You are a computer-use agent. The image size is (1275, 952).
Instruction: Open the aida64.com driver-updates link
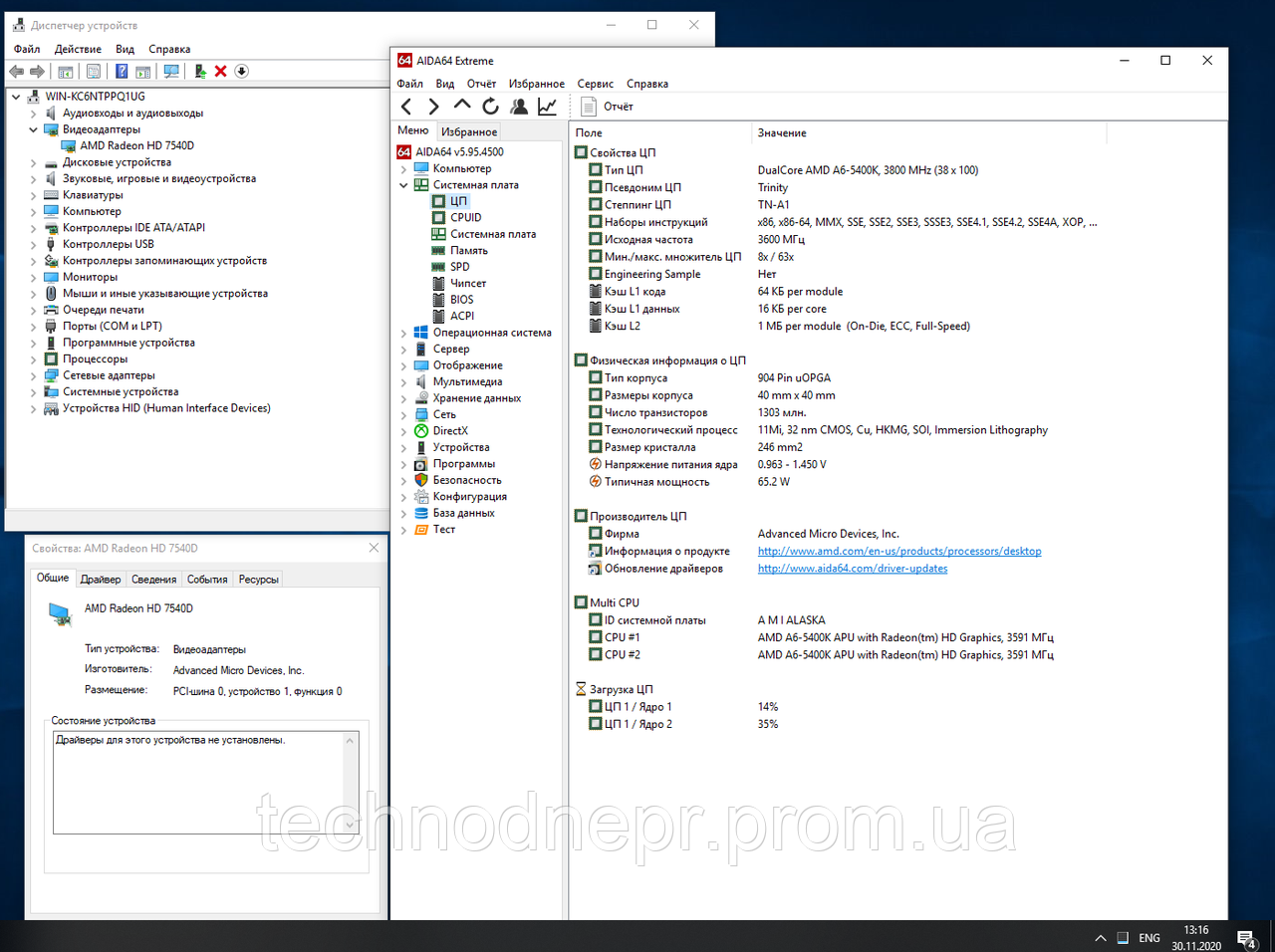coord(853,569)
